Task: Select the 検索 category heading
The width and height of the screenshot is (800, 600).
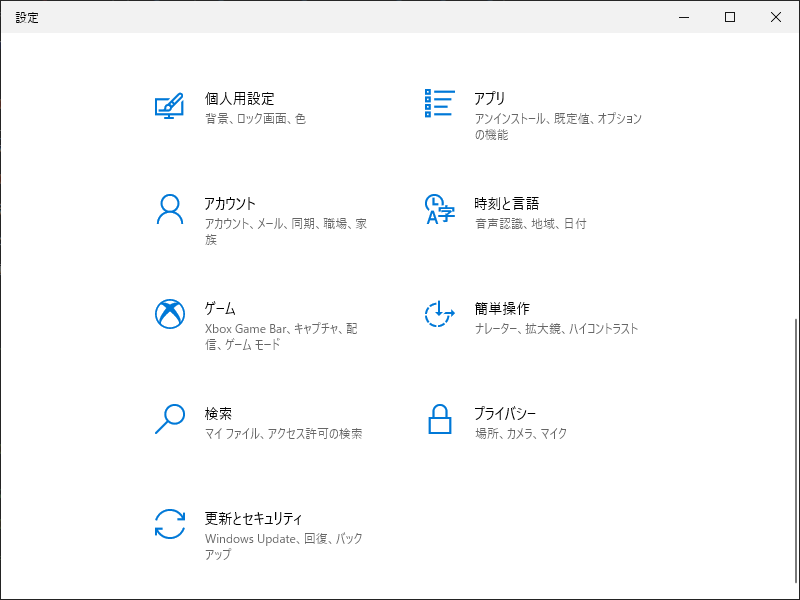Action: pyautogui.click(x=218, y=414)
